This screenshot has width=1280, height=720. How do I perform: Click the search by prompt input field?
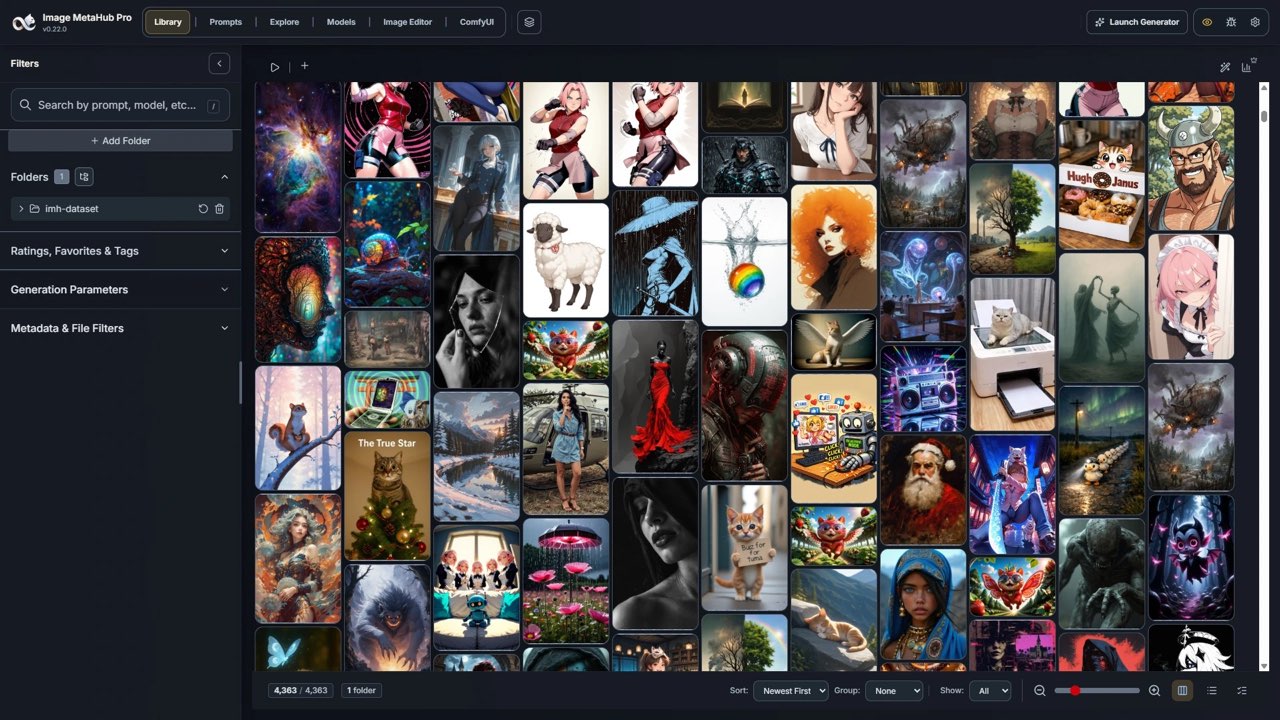(x=120, y=105)
